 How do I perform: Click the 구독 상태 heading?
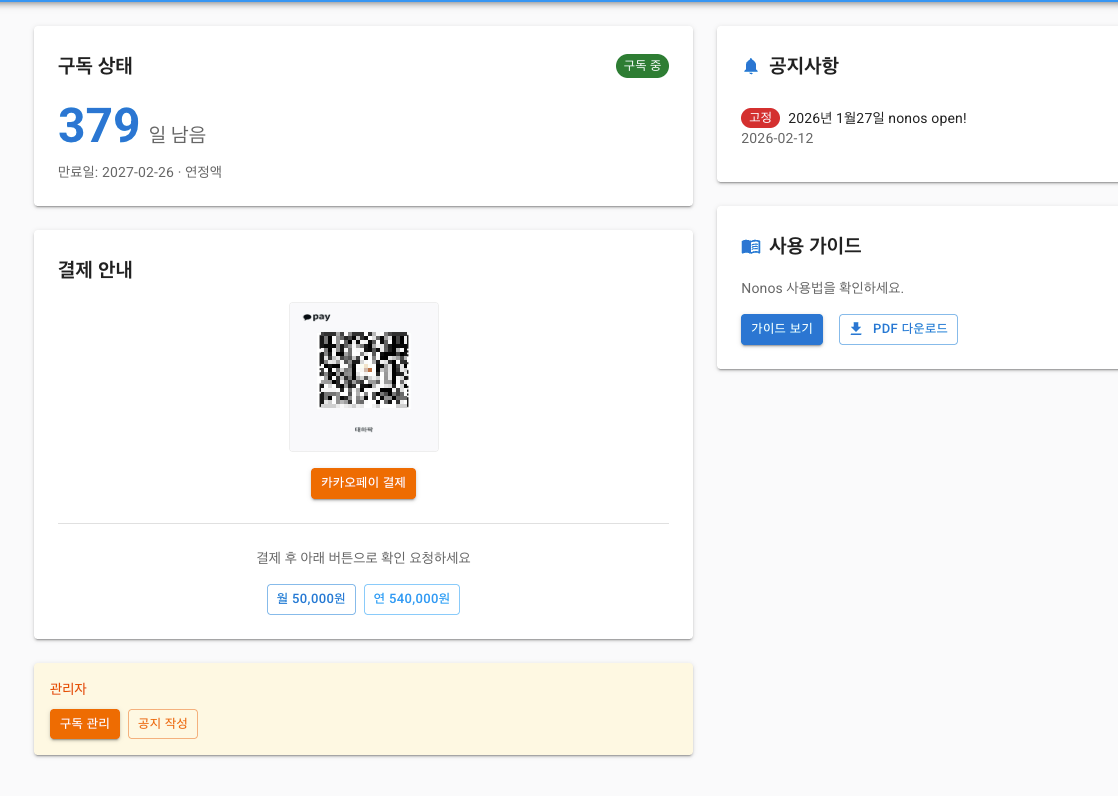coord(95,66)
